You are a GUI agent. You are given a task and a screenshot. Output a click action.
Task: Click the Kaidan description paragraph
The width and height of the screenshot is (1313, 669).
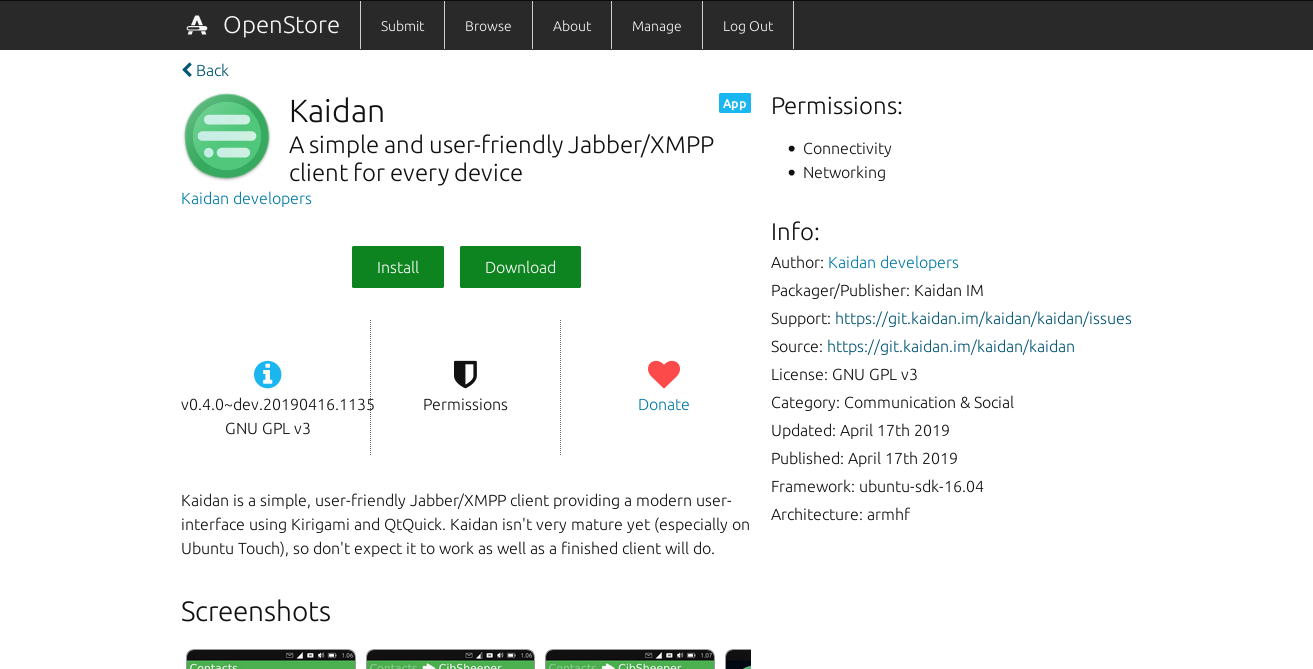click(x=465, y=524)
